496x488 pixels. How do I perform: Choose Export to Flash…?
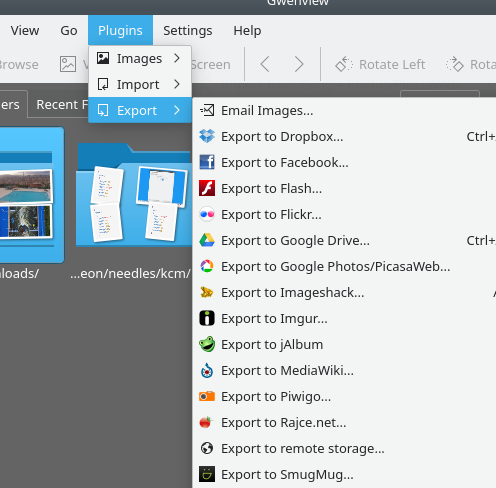click(344, 188)
